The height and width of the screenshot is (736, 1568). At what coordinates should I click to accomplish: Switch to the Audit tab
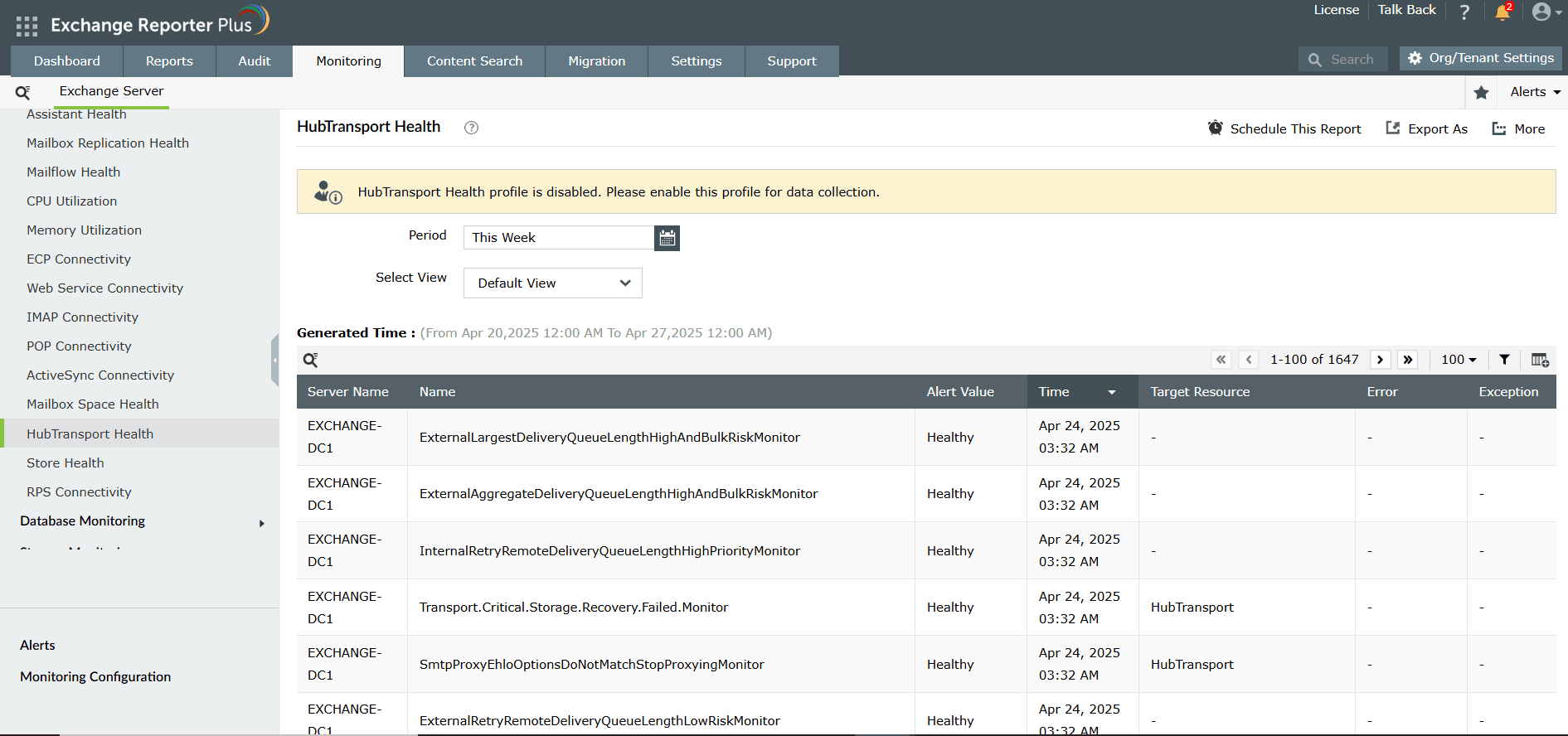click(x=255, y=61)
